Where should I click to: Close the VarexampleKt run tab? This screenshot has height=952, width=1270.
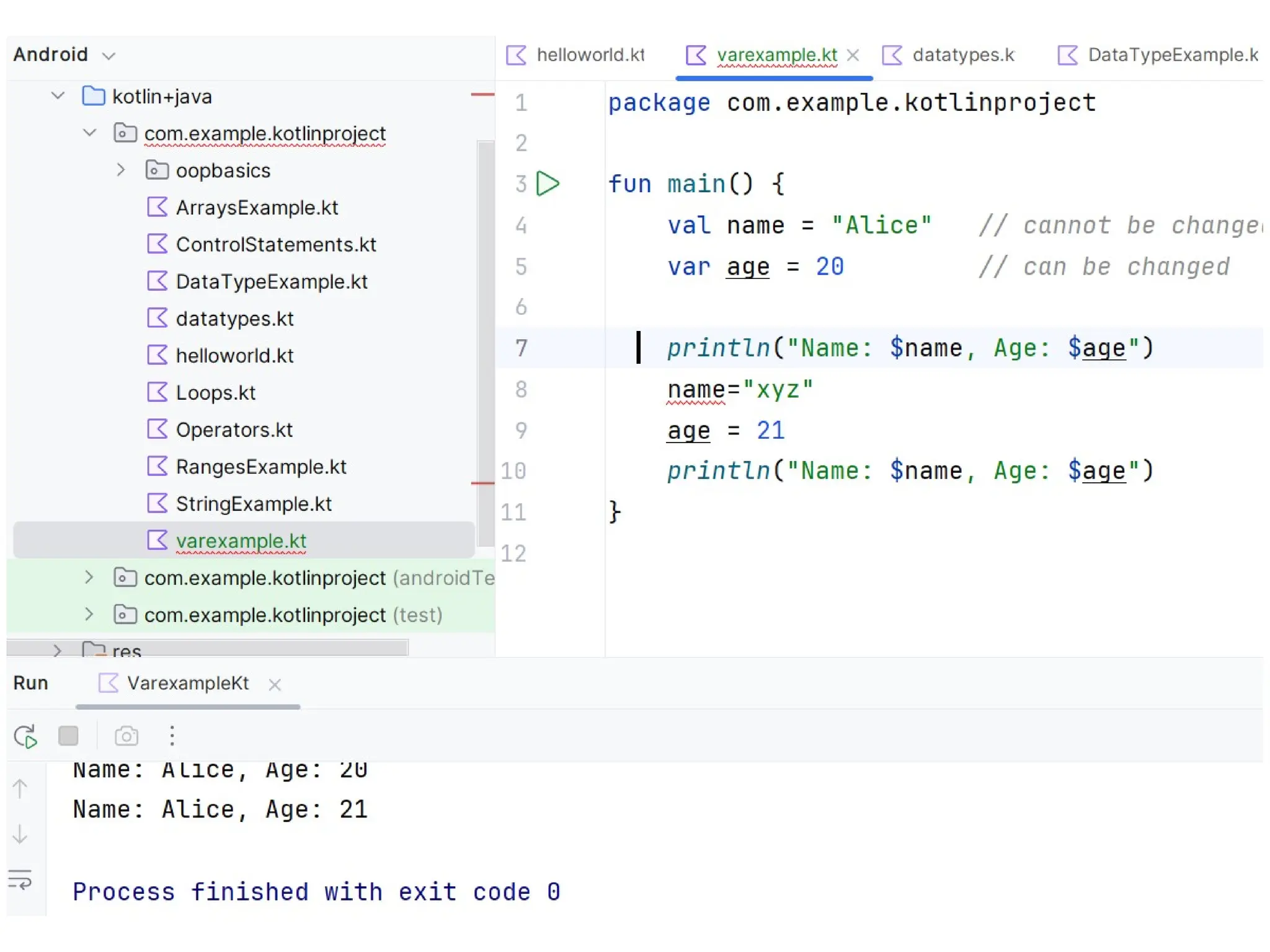(x=275, y=684)
